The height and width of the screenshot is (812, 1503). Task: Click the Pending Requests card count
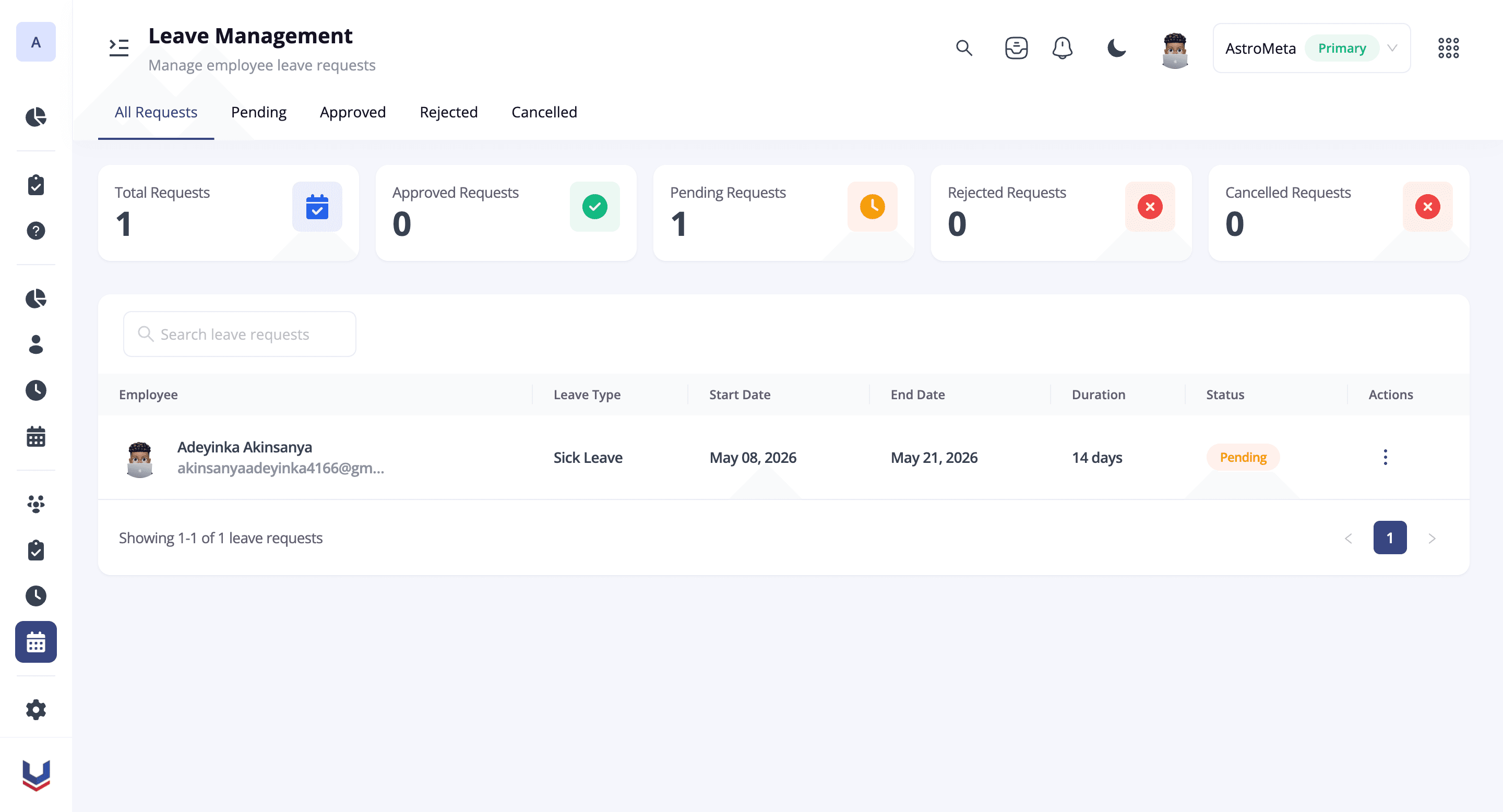[678, 224]
